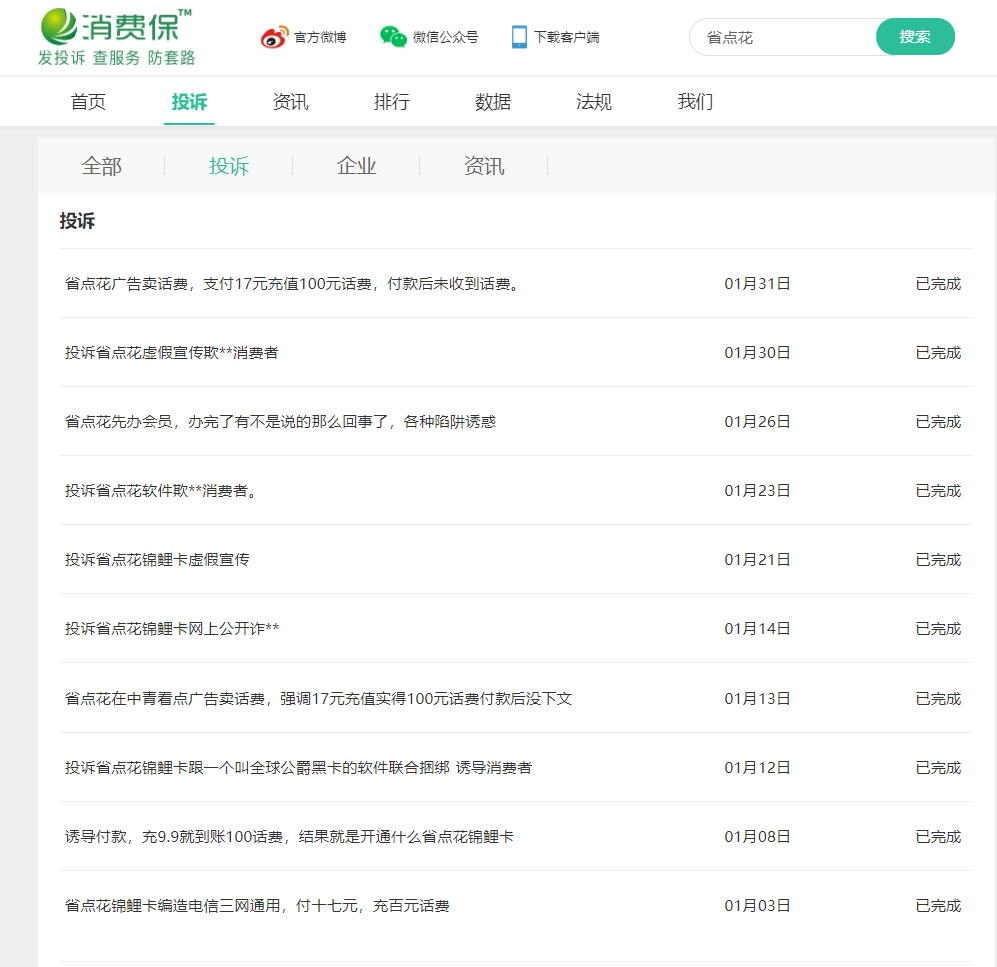Switch to the 企业 results tab

356,166
